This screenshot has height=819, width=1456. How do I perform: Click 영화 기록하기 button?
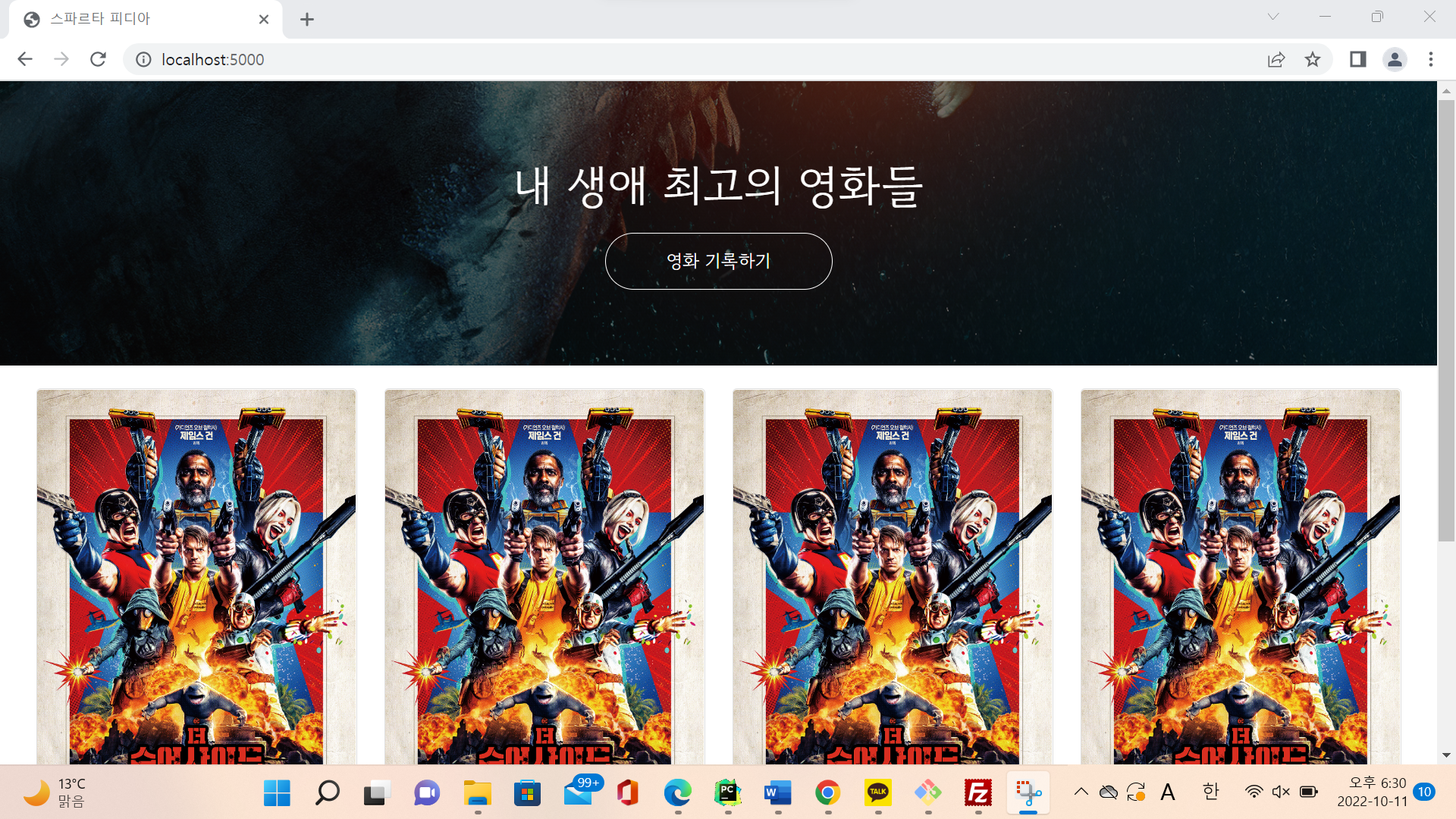tap(718, 261)
